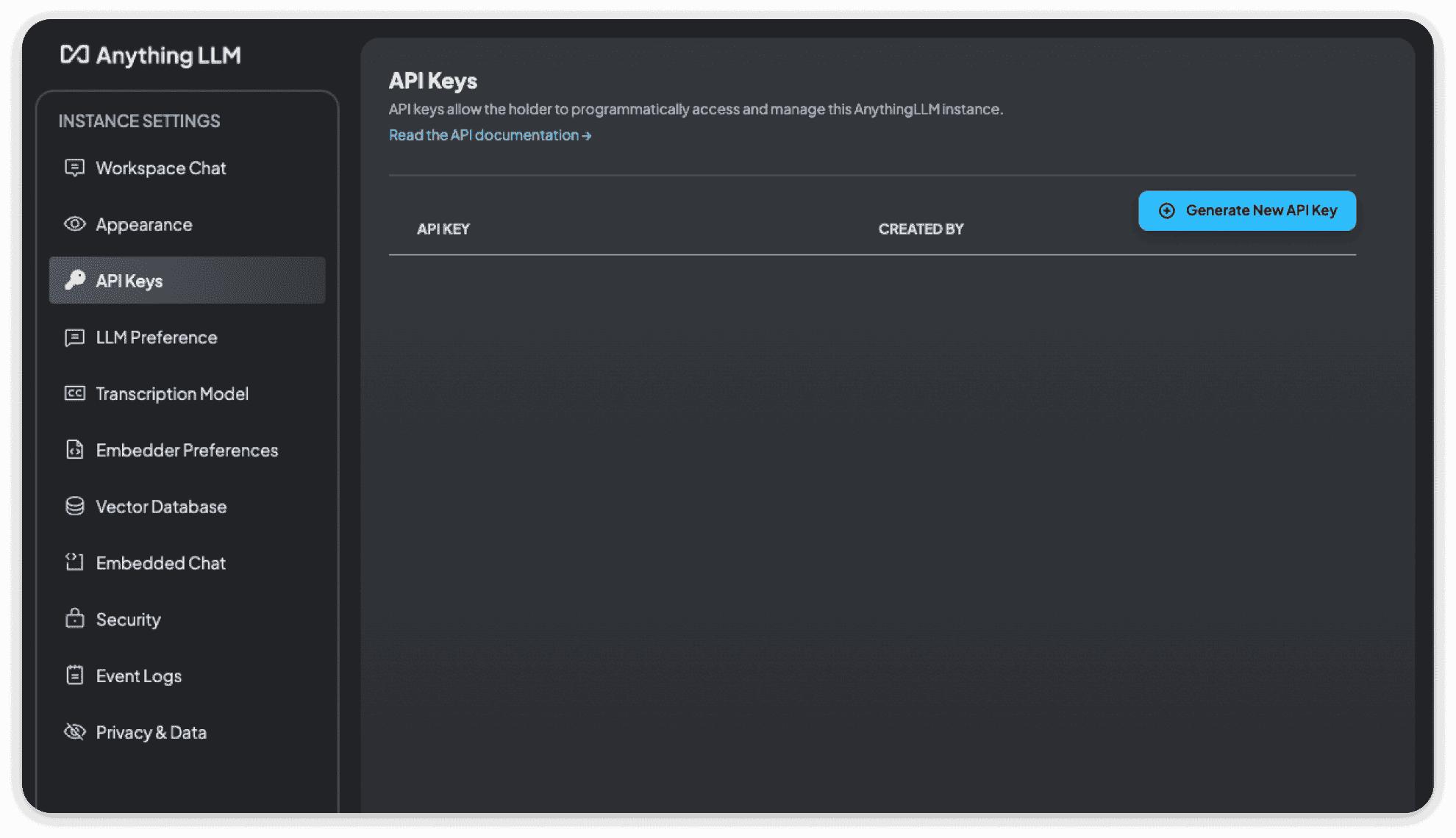The image size is (1456, 838).
Task: Click the API Keys key icon
Action: point(74,280)
